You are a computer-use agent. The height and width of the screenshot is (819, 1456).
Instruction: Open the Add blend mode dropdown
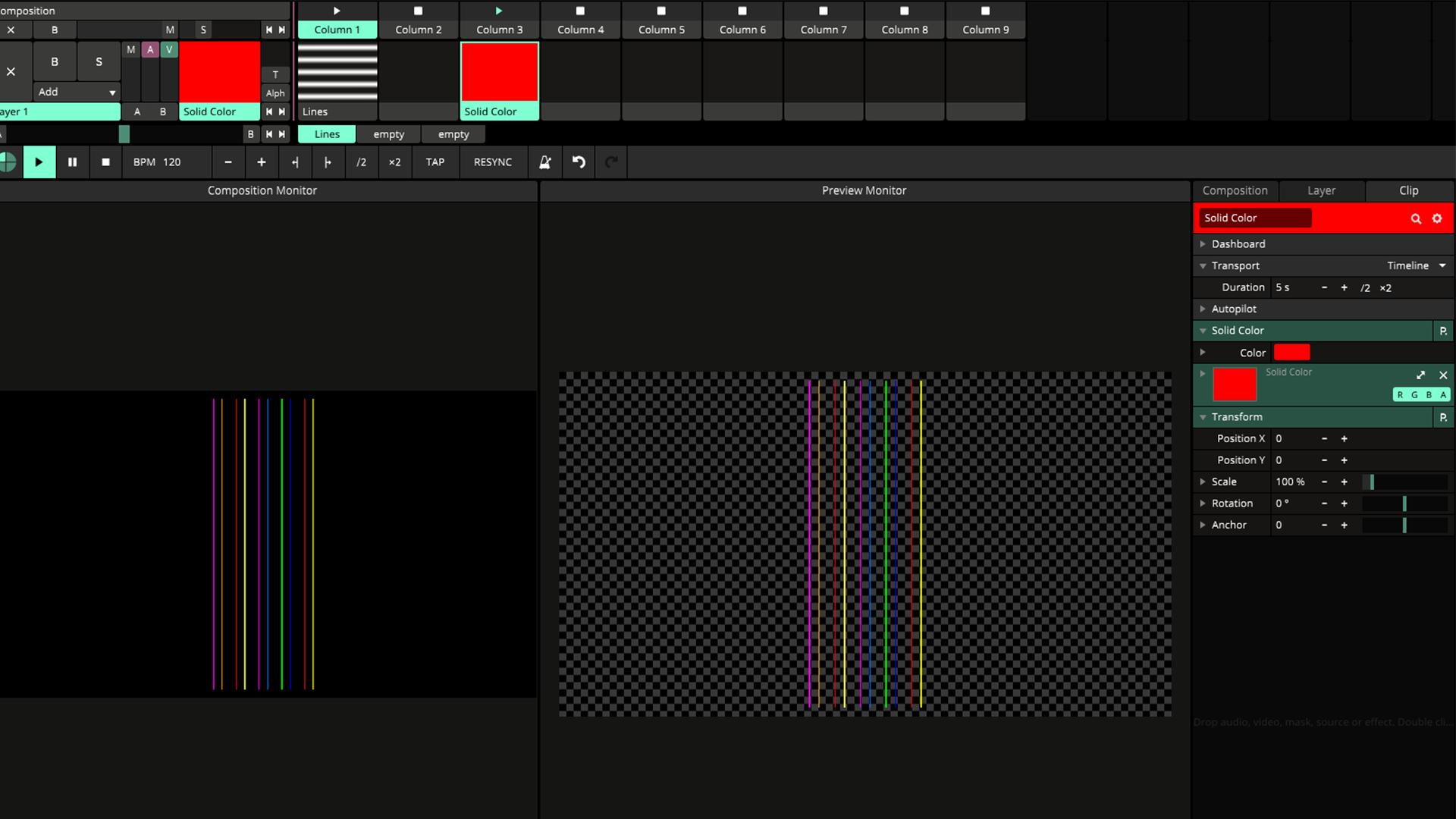(76, 92)
